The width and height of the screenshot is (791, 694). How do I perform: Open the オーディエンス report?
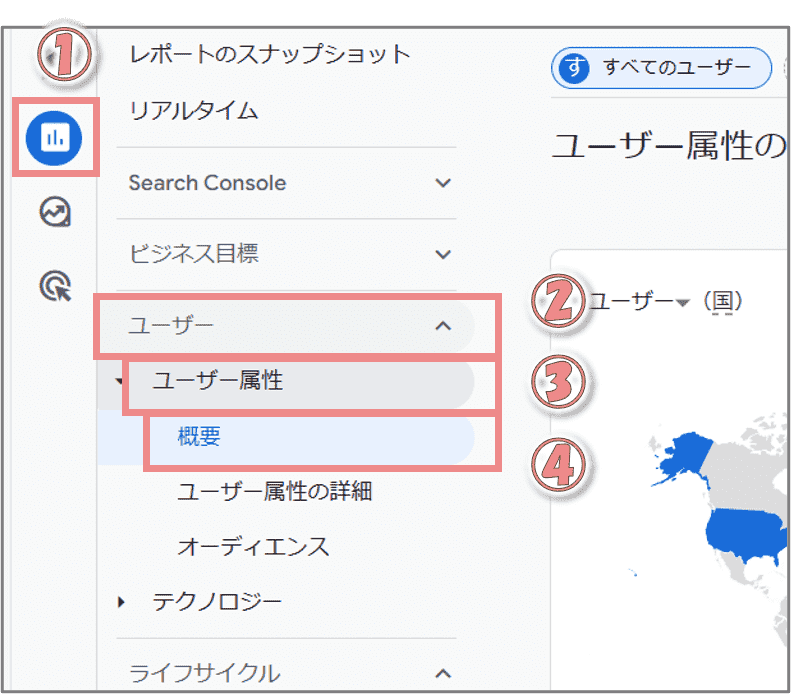pyautogui.click(x=253, y=547)
